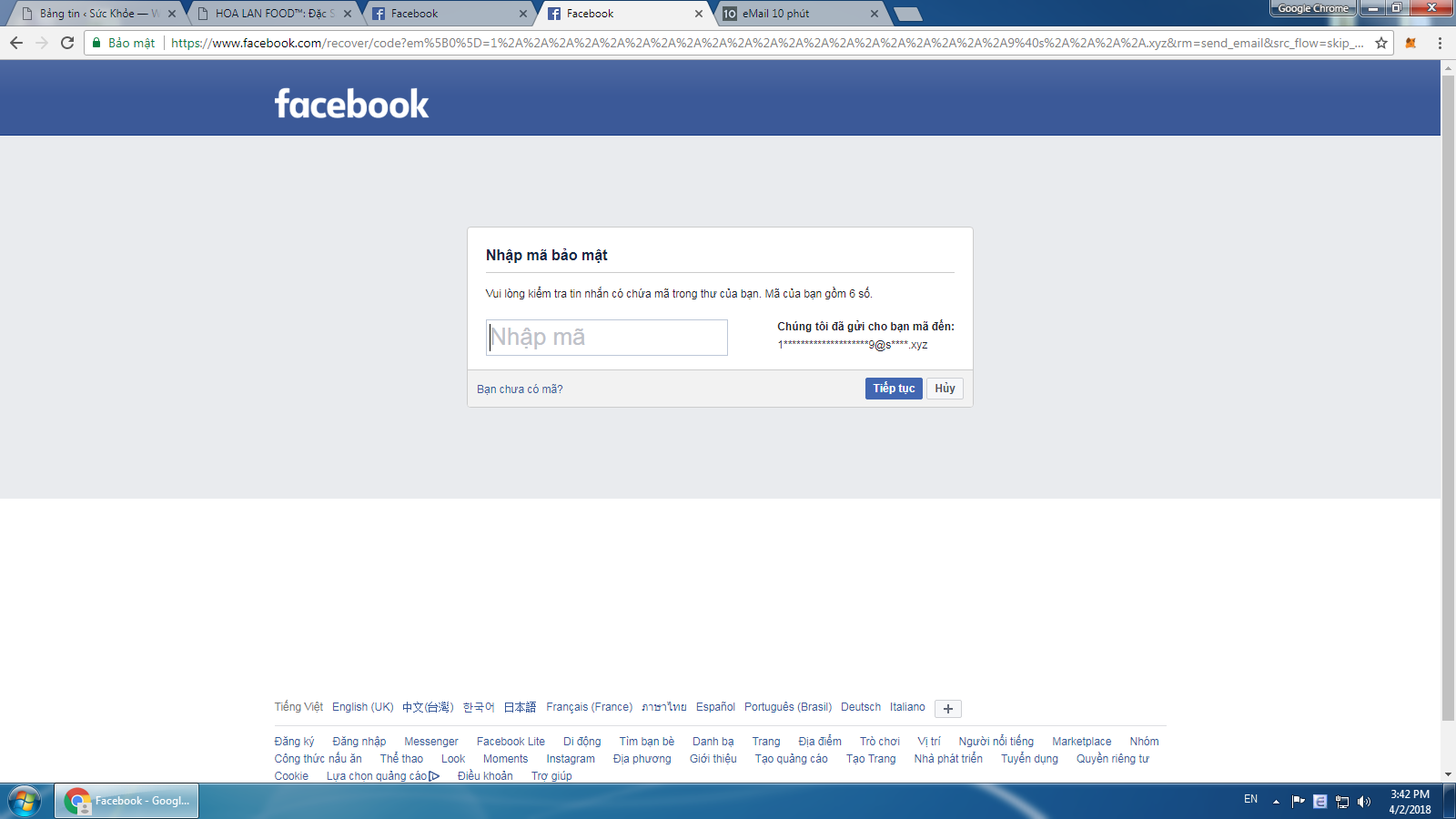Screen dimensions: 1456x819
Task: Close the 'HOA LAN FOOD' tab
Action: point(348,14)
